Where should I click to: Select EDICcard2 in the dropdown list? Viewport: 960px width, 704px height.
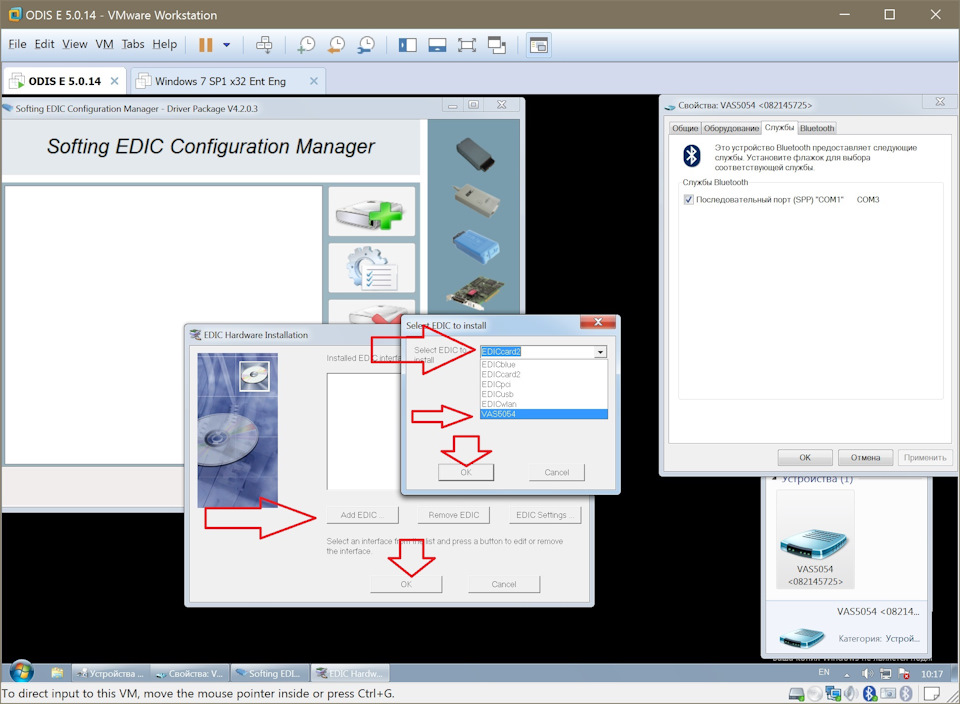544,374
